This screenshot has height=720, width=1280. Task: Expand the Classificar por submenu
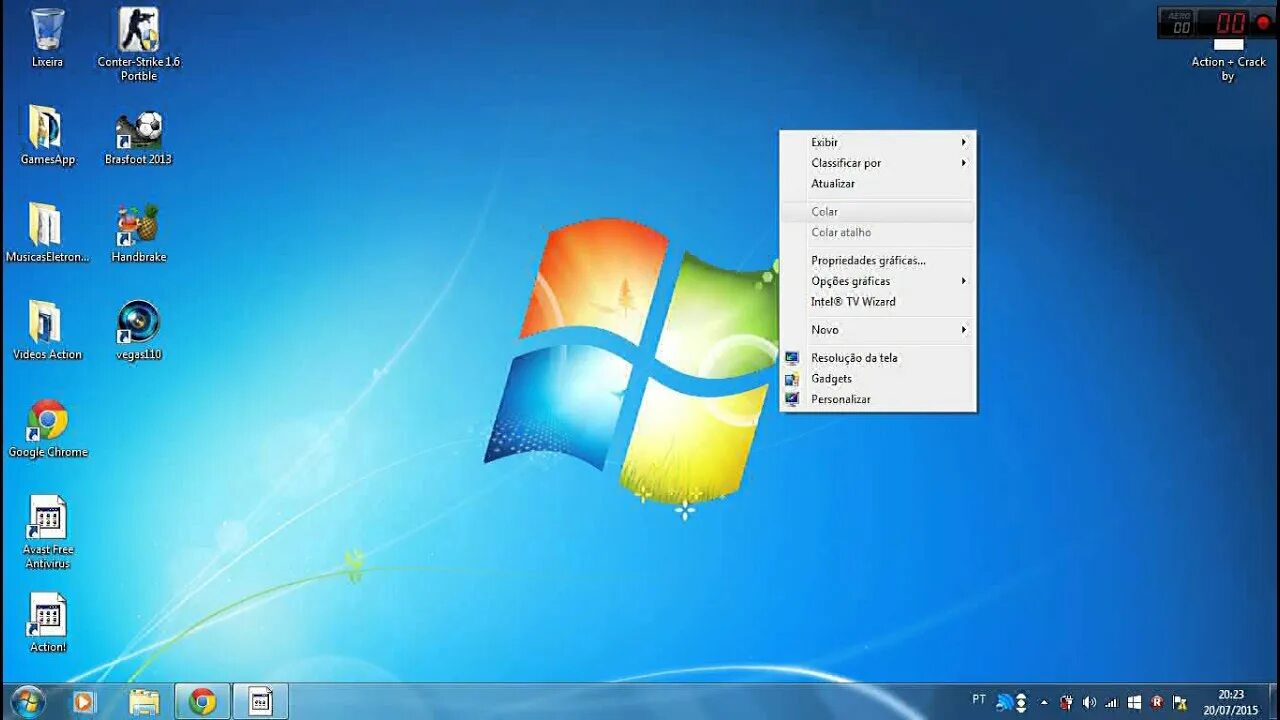click(x=878, y=163)
